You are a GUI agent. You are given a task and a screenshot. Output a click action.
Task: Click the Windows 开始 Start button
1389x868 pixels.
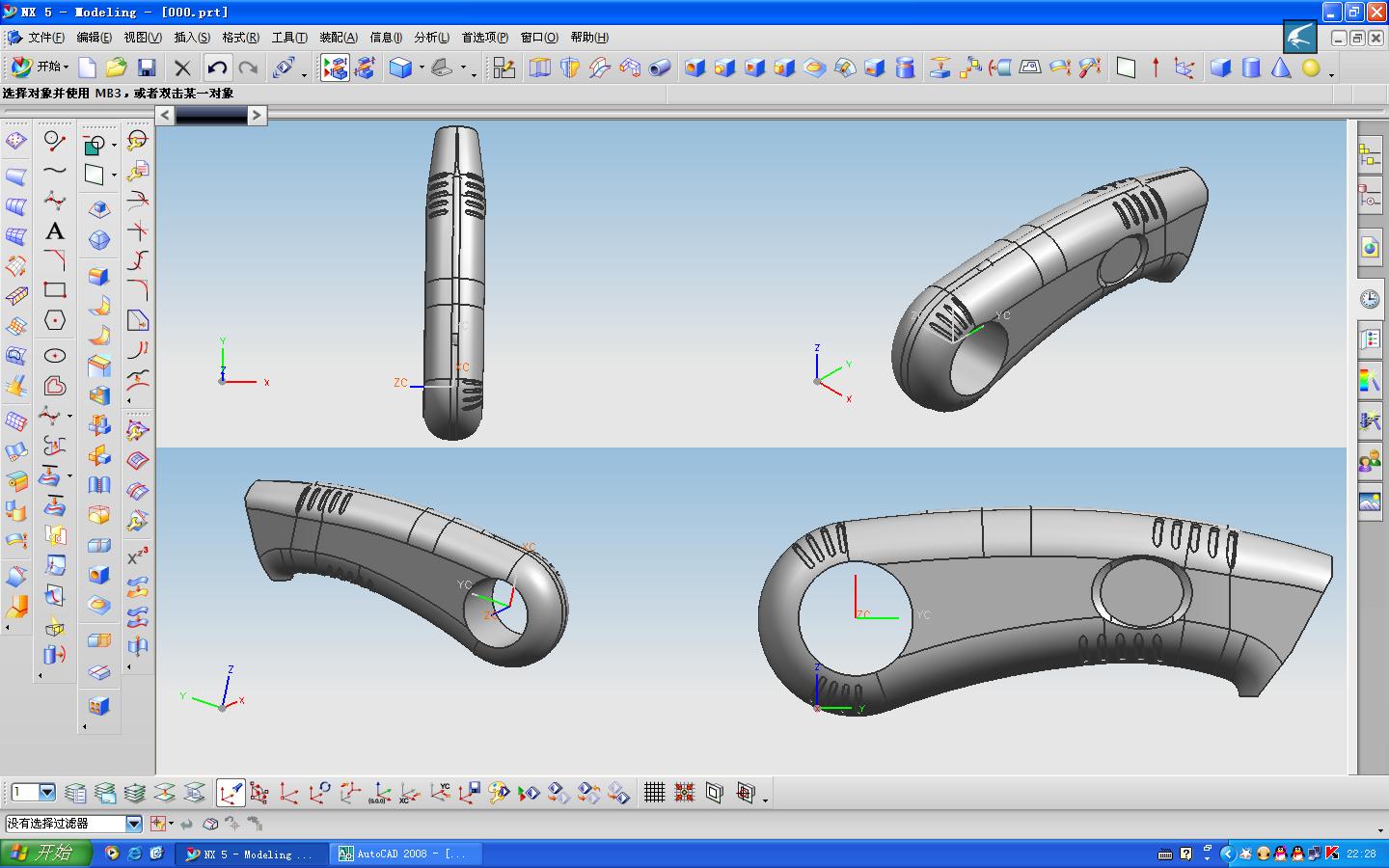point(45,854)
